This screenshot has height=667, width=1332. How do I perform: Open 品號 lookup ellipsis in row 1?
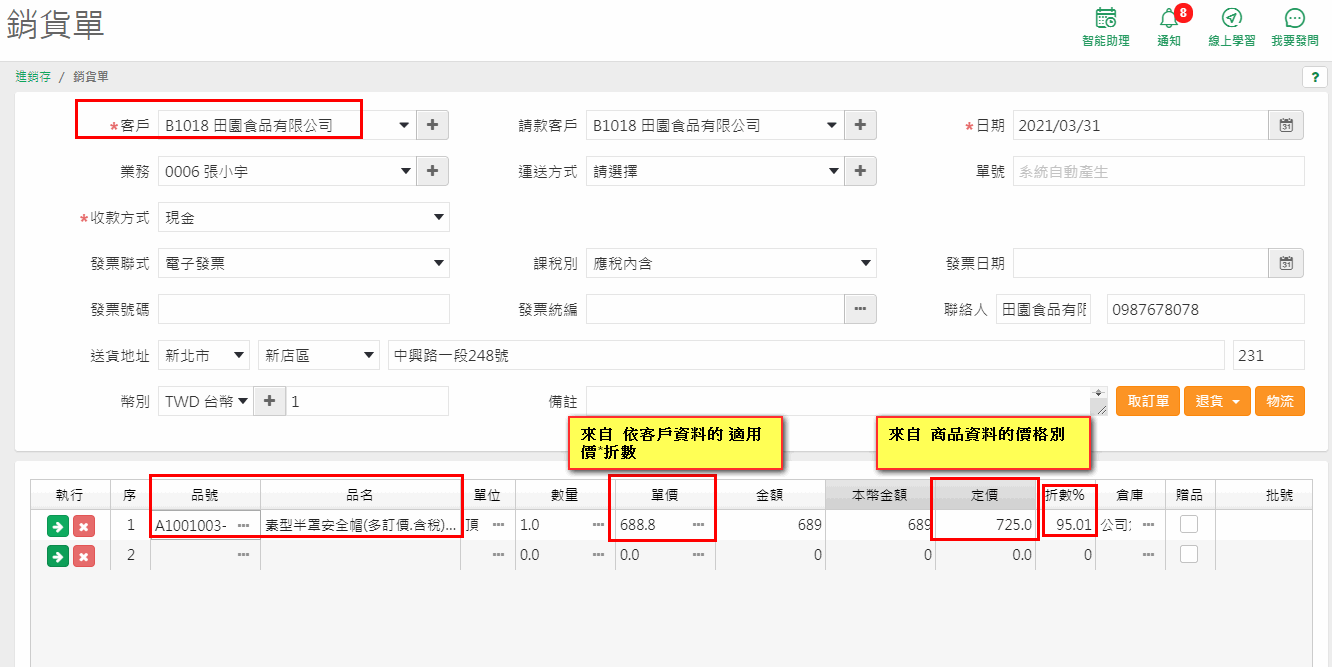click(x=243, y=525)
